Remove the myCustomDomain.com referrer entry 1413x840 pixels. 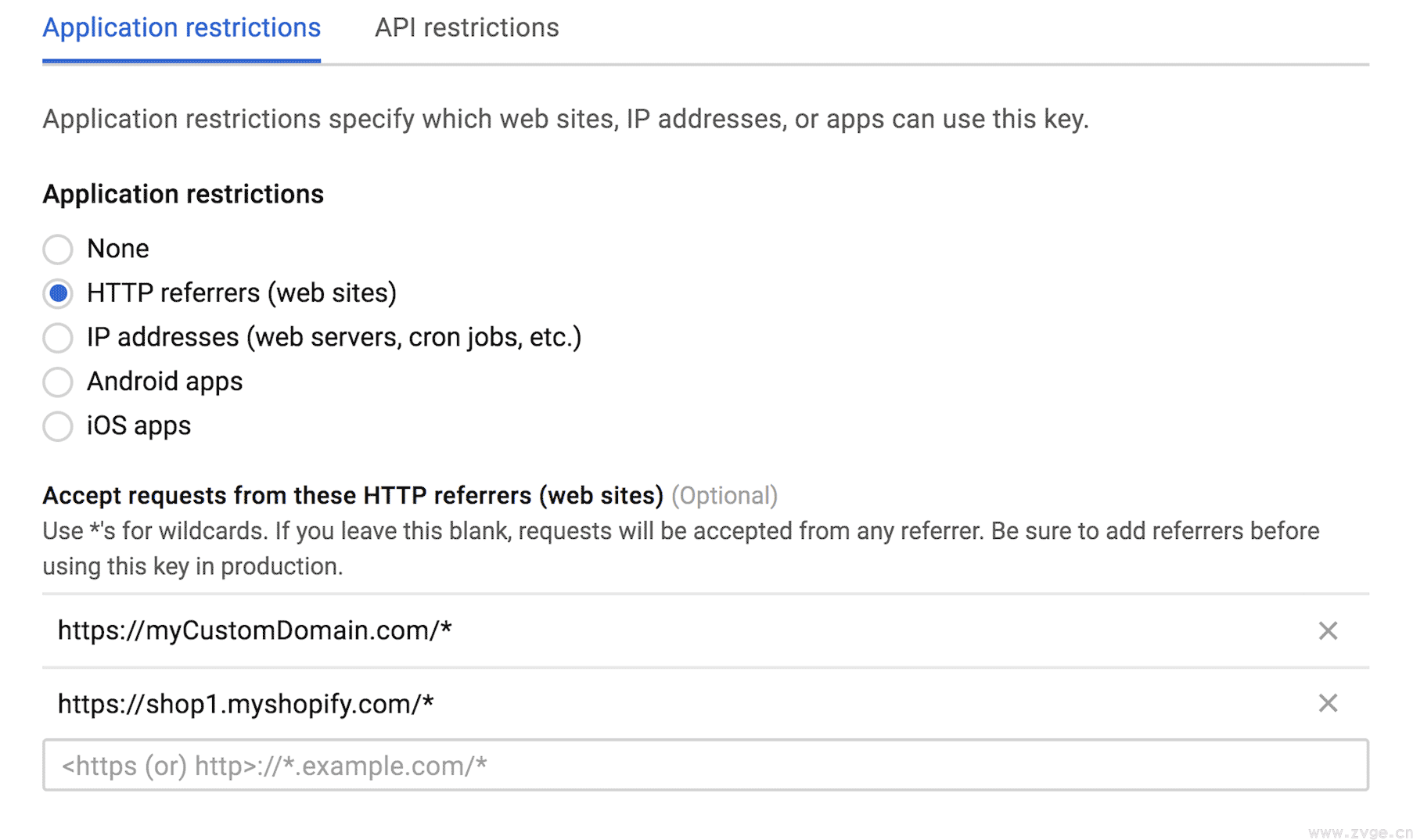(x=1327, y=630)
